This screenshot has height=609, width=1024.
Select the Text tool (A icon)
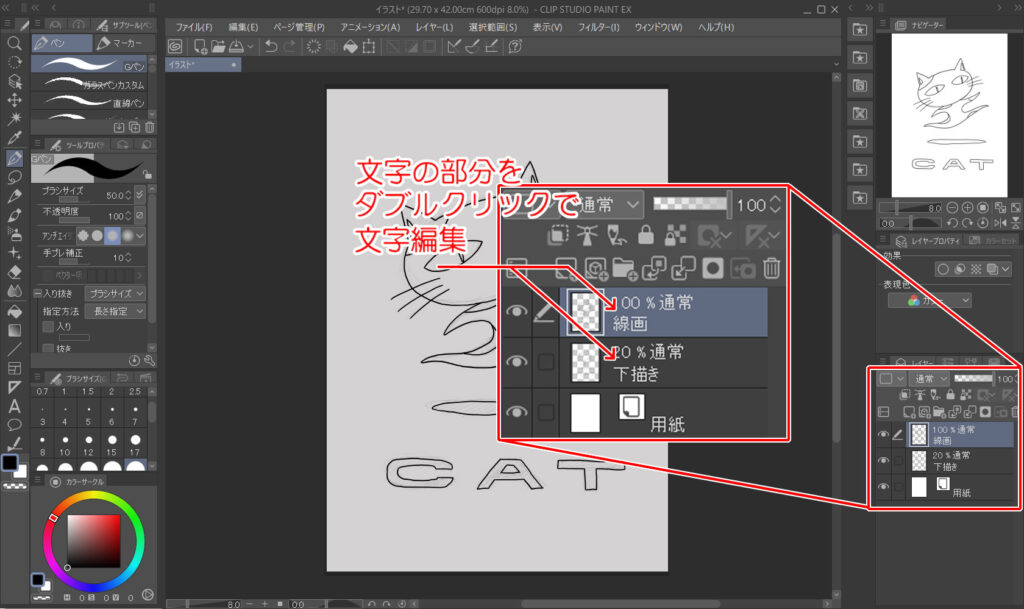(14, 406)
